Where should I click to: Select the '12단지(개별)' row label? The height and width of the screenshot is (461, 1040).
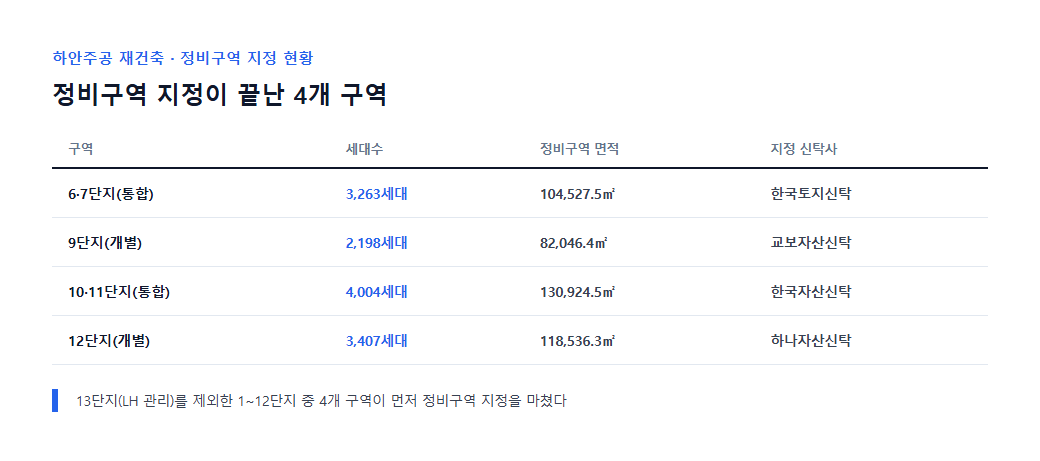click(109, 341)
